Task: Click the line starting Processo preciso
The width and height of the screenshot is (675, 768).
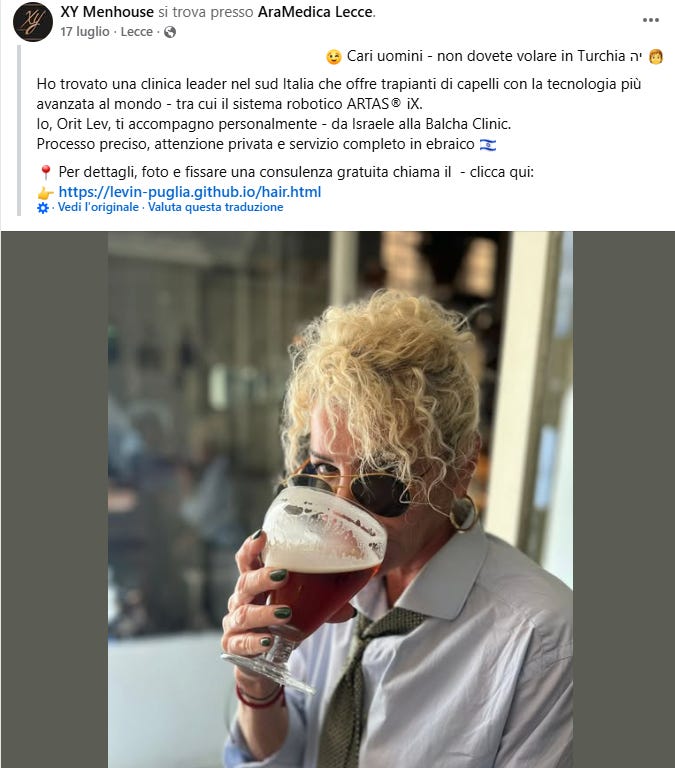Action: (x=255, y=144)
